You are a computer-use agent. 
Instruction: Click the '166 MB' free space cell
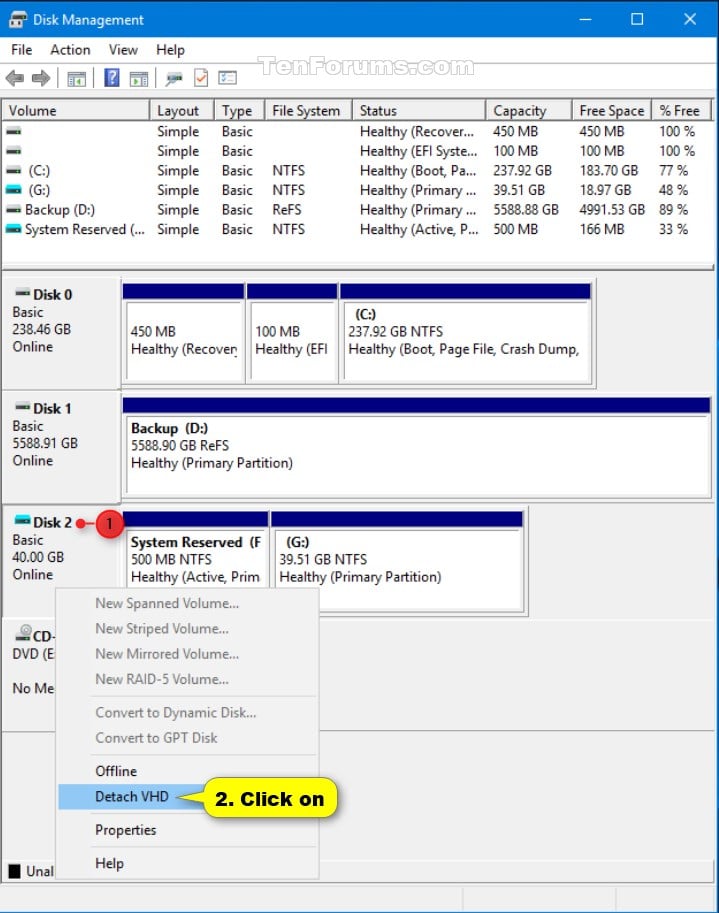click(x=601, y=229)
